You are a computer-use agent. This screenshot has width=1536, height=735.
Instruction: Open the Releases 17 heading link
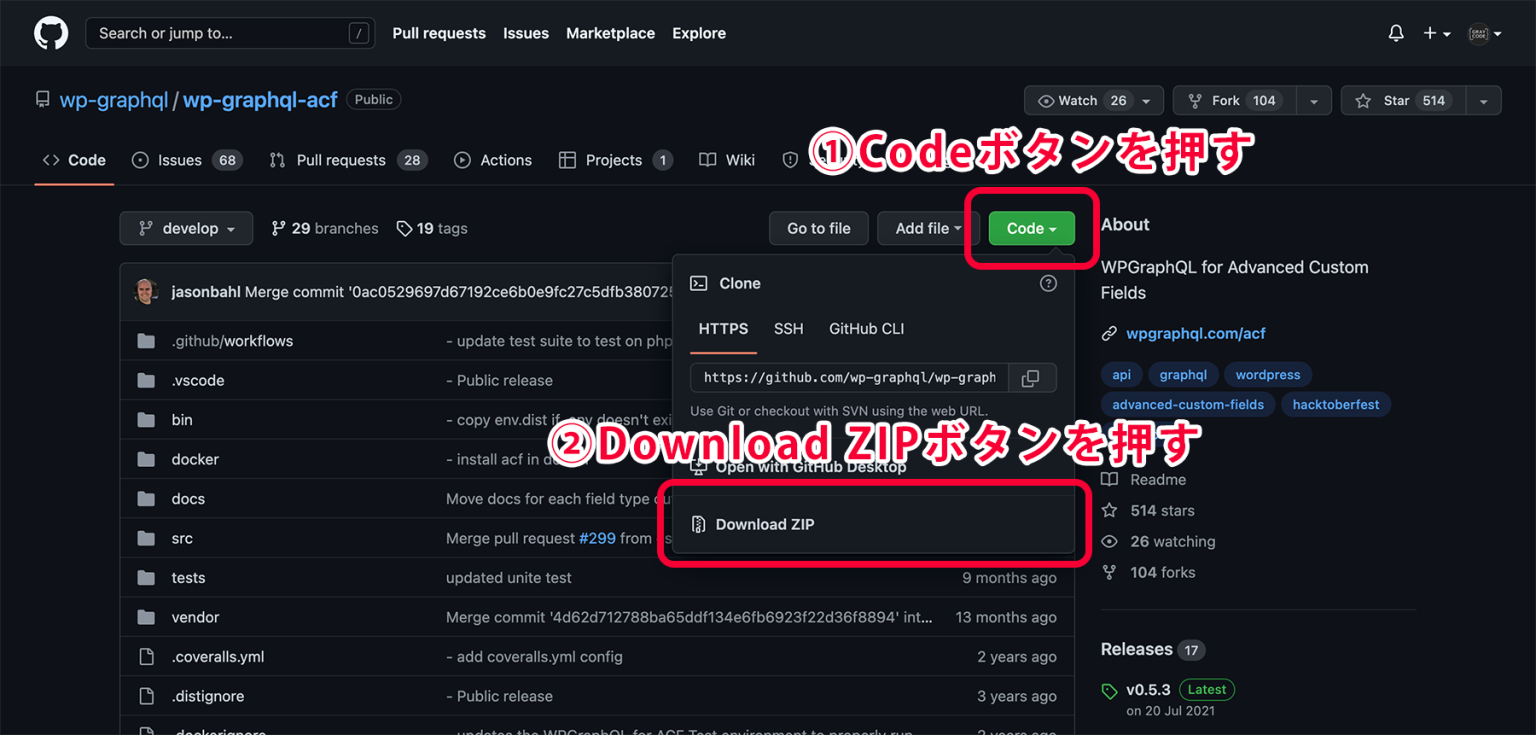[1153, 649]
